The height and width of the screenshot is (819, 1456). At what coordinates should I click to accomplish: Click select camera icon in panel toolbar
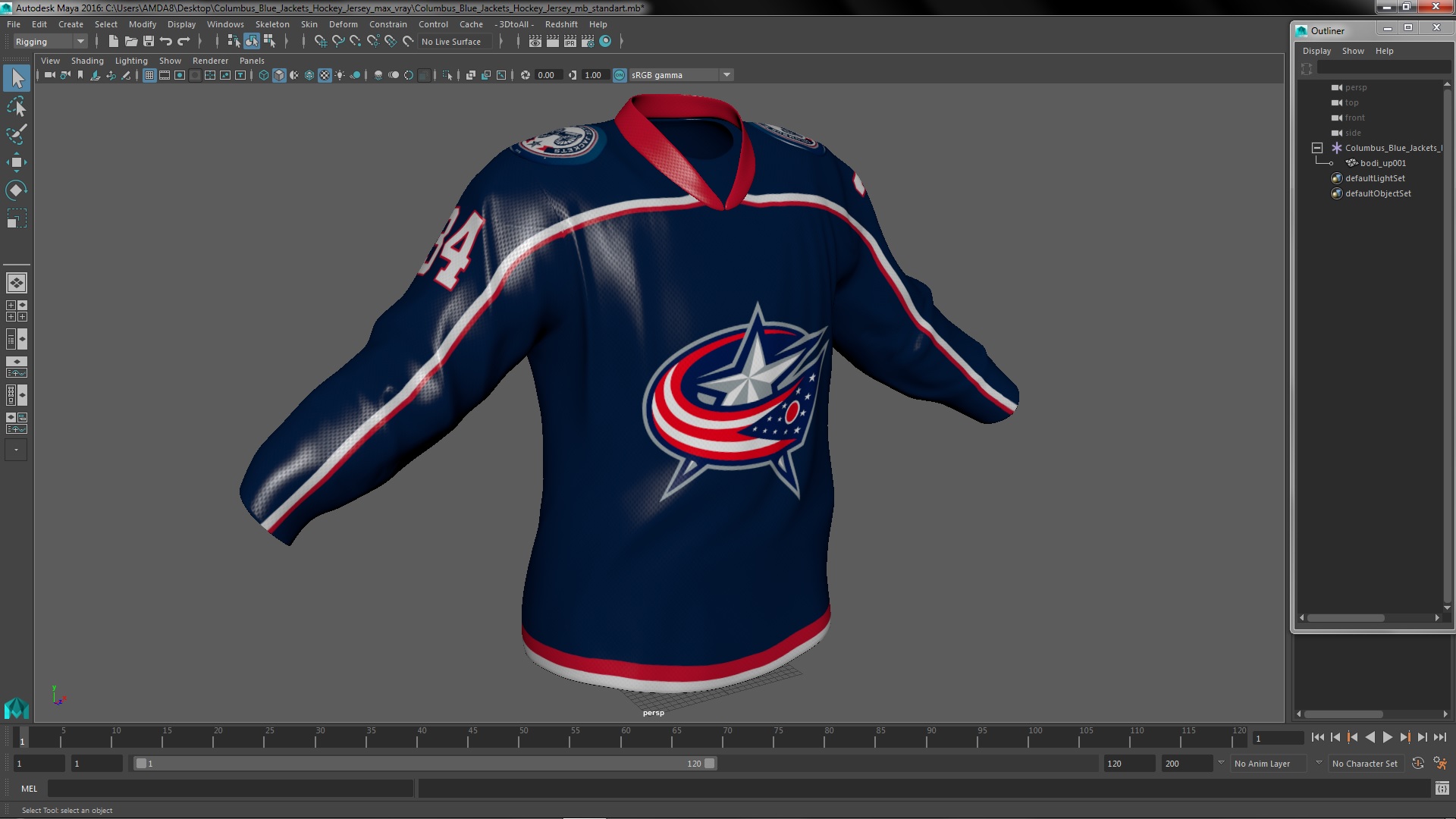pyautogui.click(x=50, y=75)
